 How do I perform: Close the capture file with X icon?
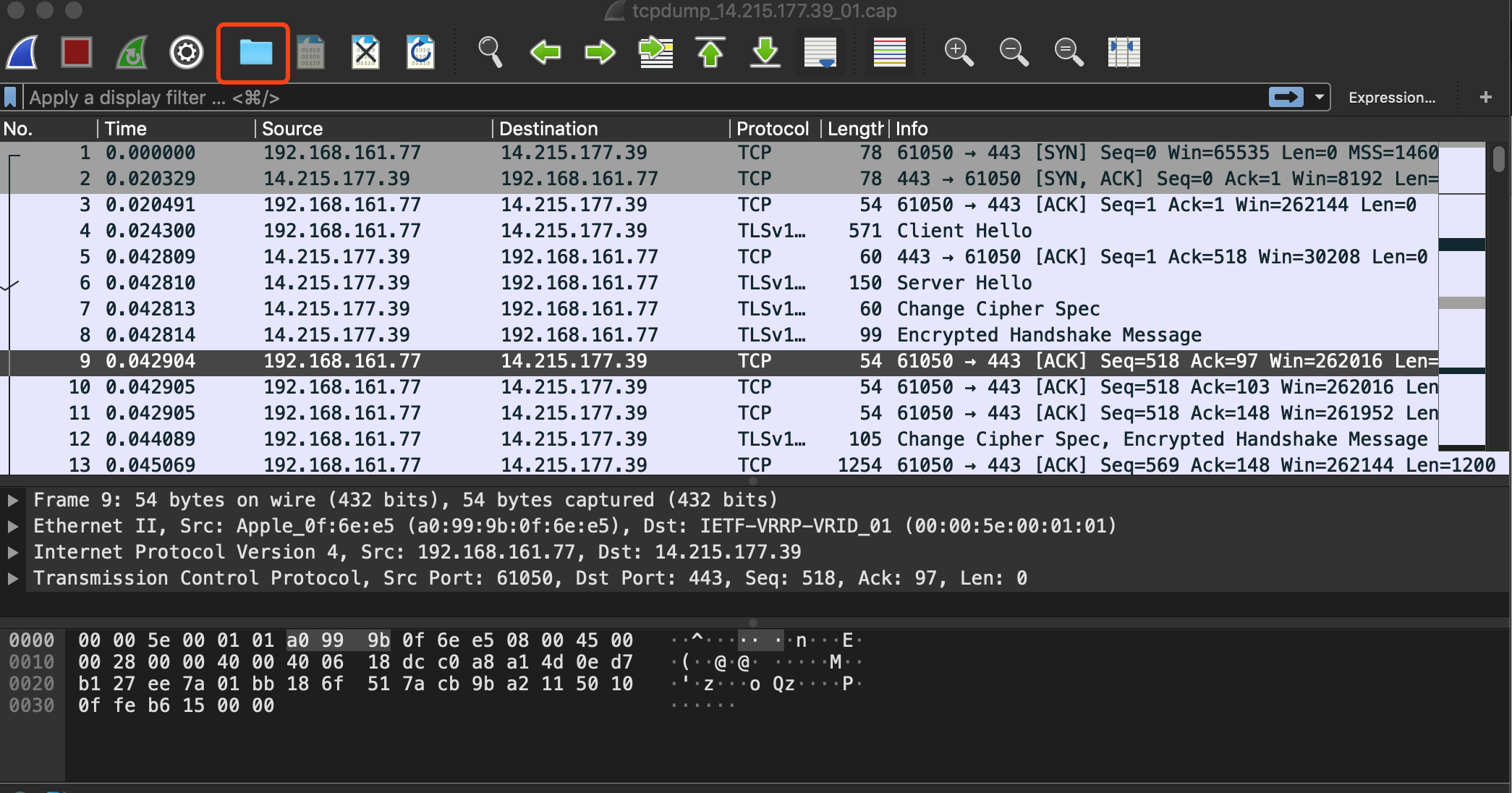pyautogui.click(x=366, y=53)
